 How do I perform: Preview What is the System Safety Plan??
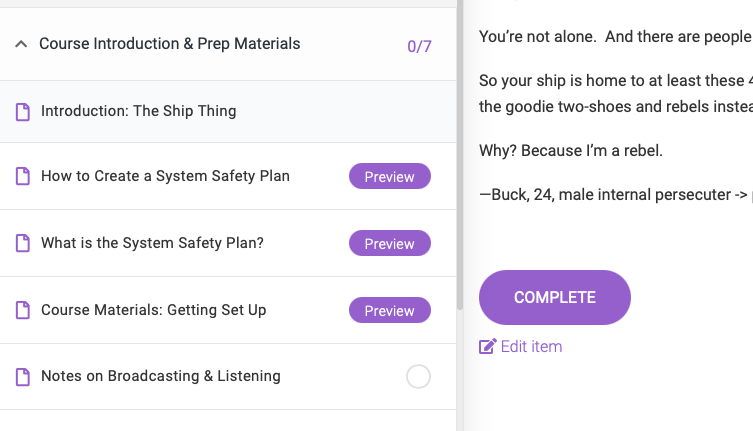click(389, 243)
